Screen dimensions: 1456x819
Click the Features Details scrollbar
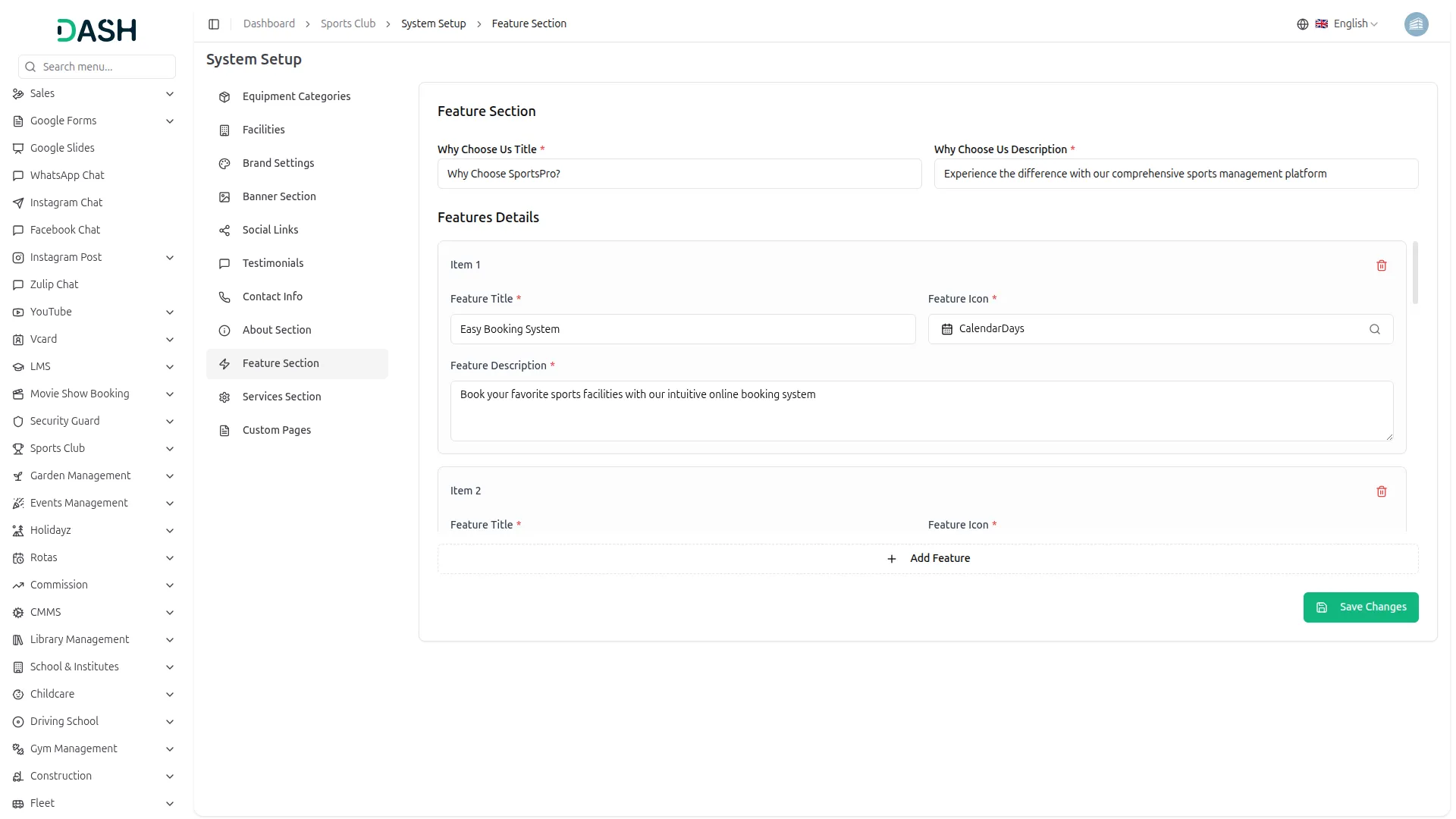click(1415, 273)
